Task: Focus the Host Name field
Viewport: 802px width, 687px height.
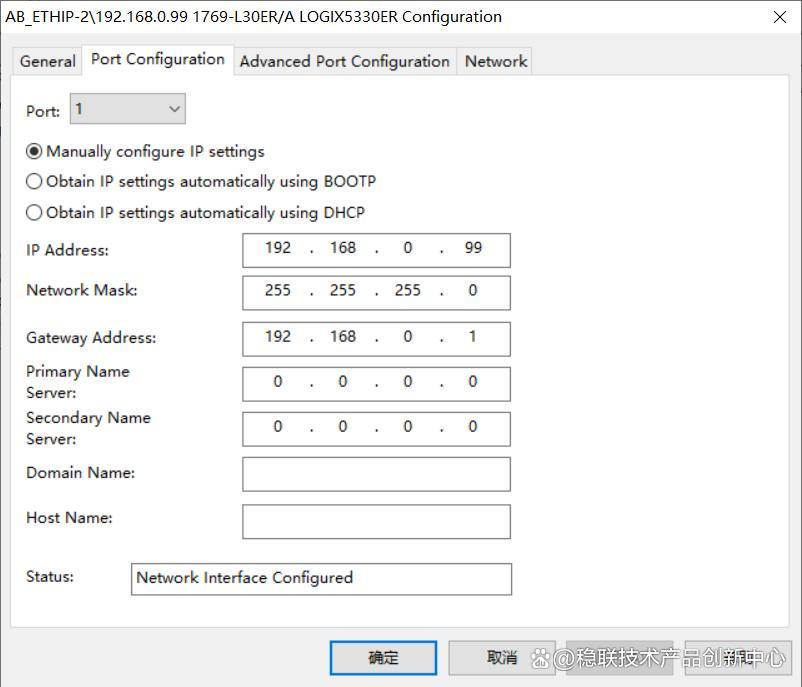Action: click(x=376, y=522)
